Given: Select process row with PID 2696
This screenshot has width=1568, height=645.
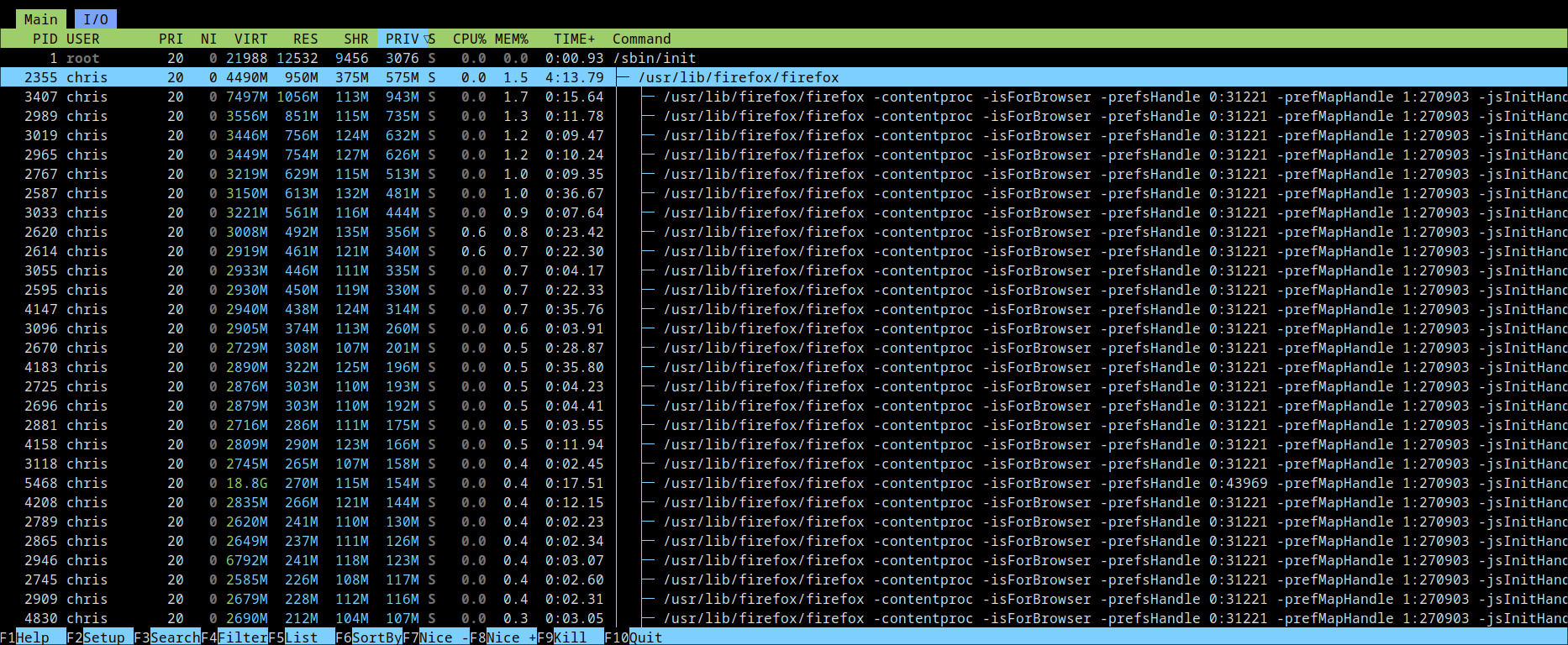Looking at the screenshot, I should [783, 406].
